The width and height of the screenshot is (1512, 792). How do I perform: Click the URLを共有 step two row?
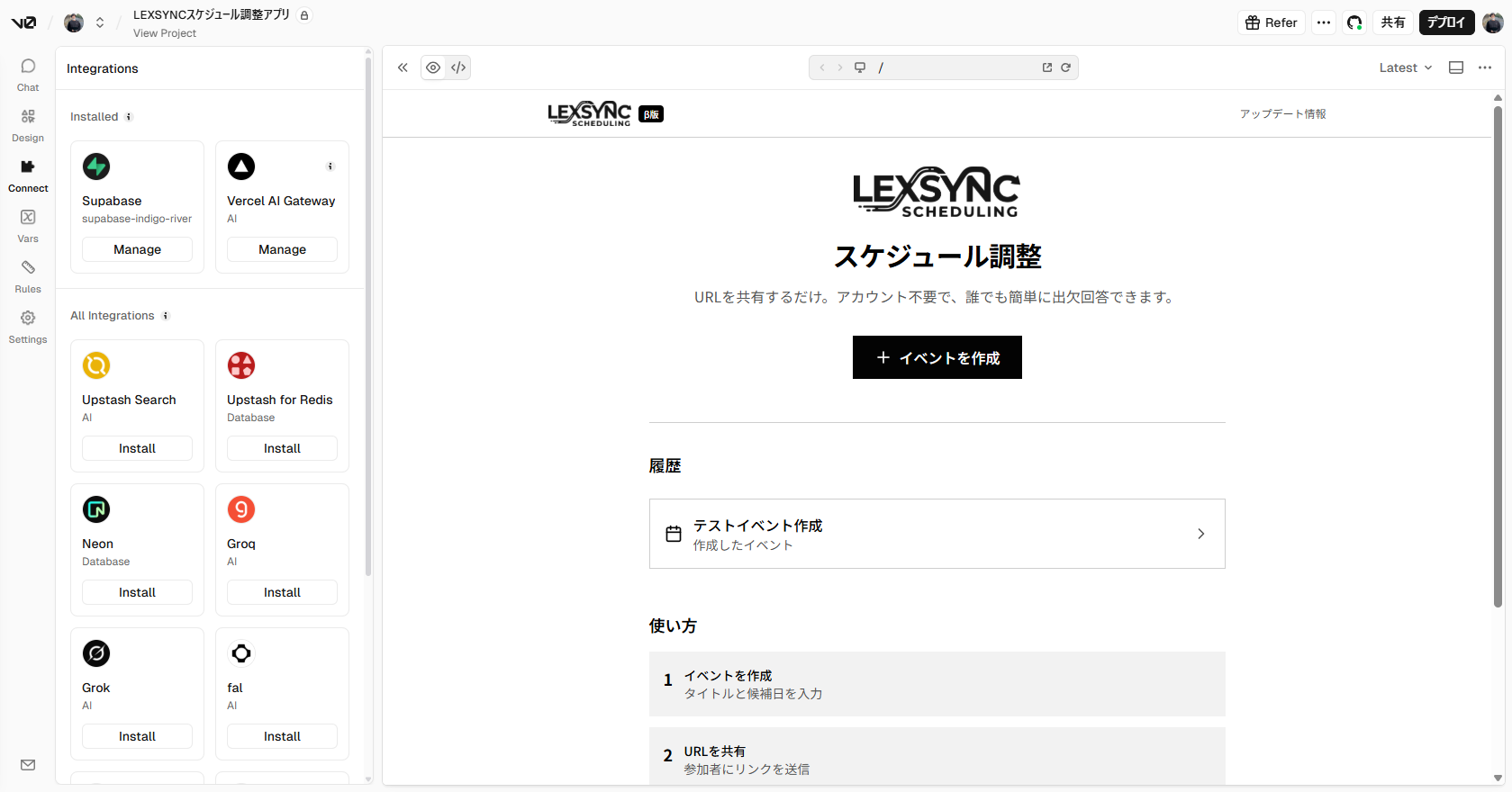[937, 756]
